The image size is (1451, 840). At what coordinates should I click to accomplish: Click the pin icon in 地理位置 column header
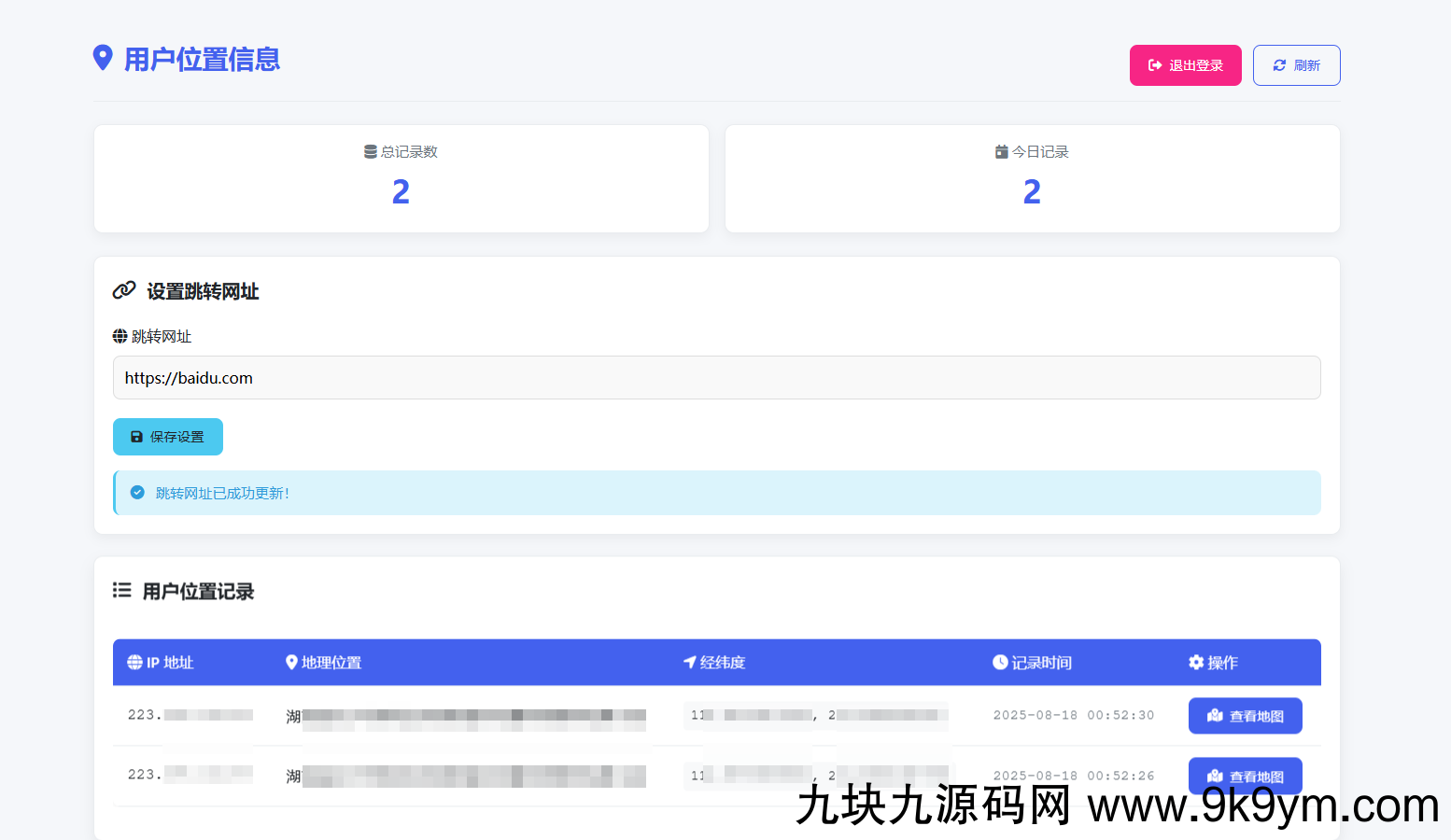coord(290,662)
